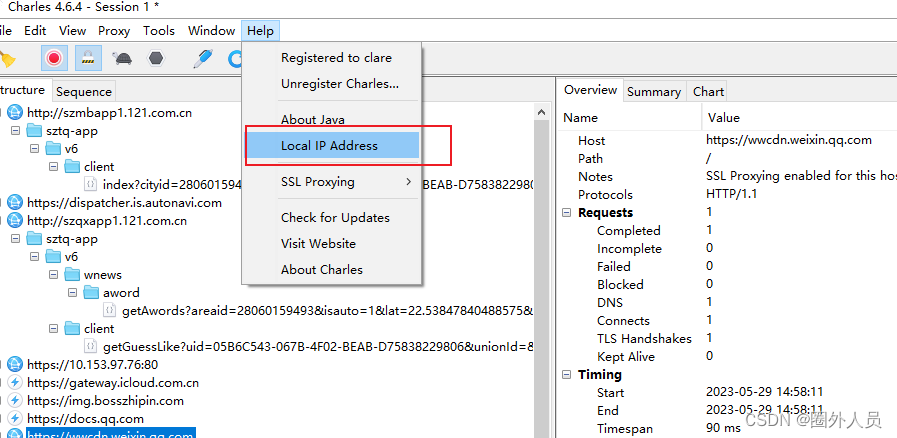Toggle throttling with the turtle icon
Viewport: 897px width, 438px height.
coord(122,58)
